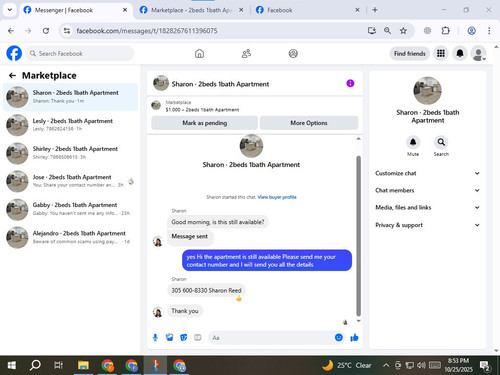Image resolution: width=500 pixels, height=375 pixels.
Task: Mute the conversation via the Mute icon
Action: pos(413,143)
